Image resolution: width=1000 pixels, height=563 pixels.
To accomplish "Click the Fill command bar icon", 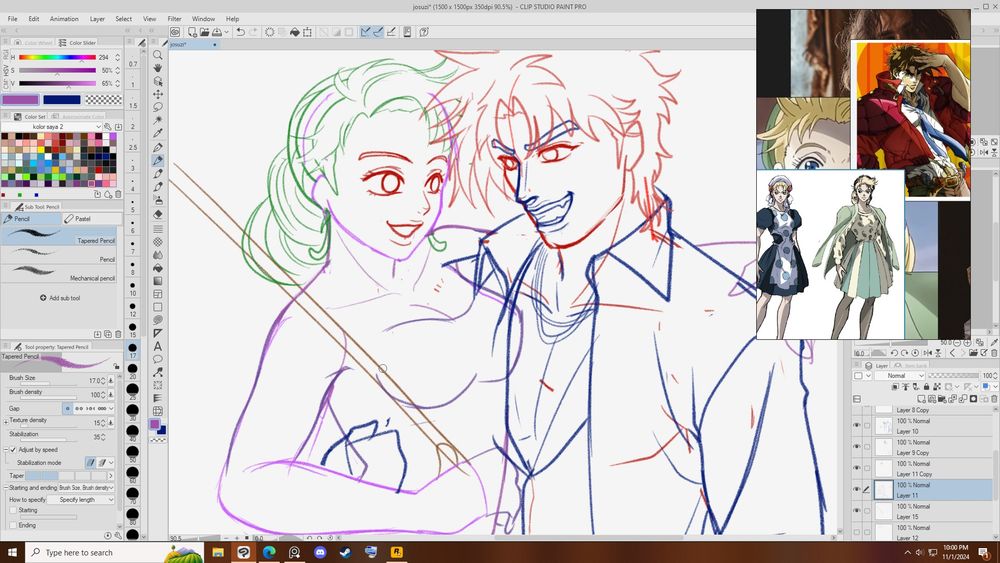I will tap(295, 32).
